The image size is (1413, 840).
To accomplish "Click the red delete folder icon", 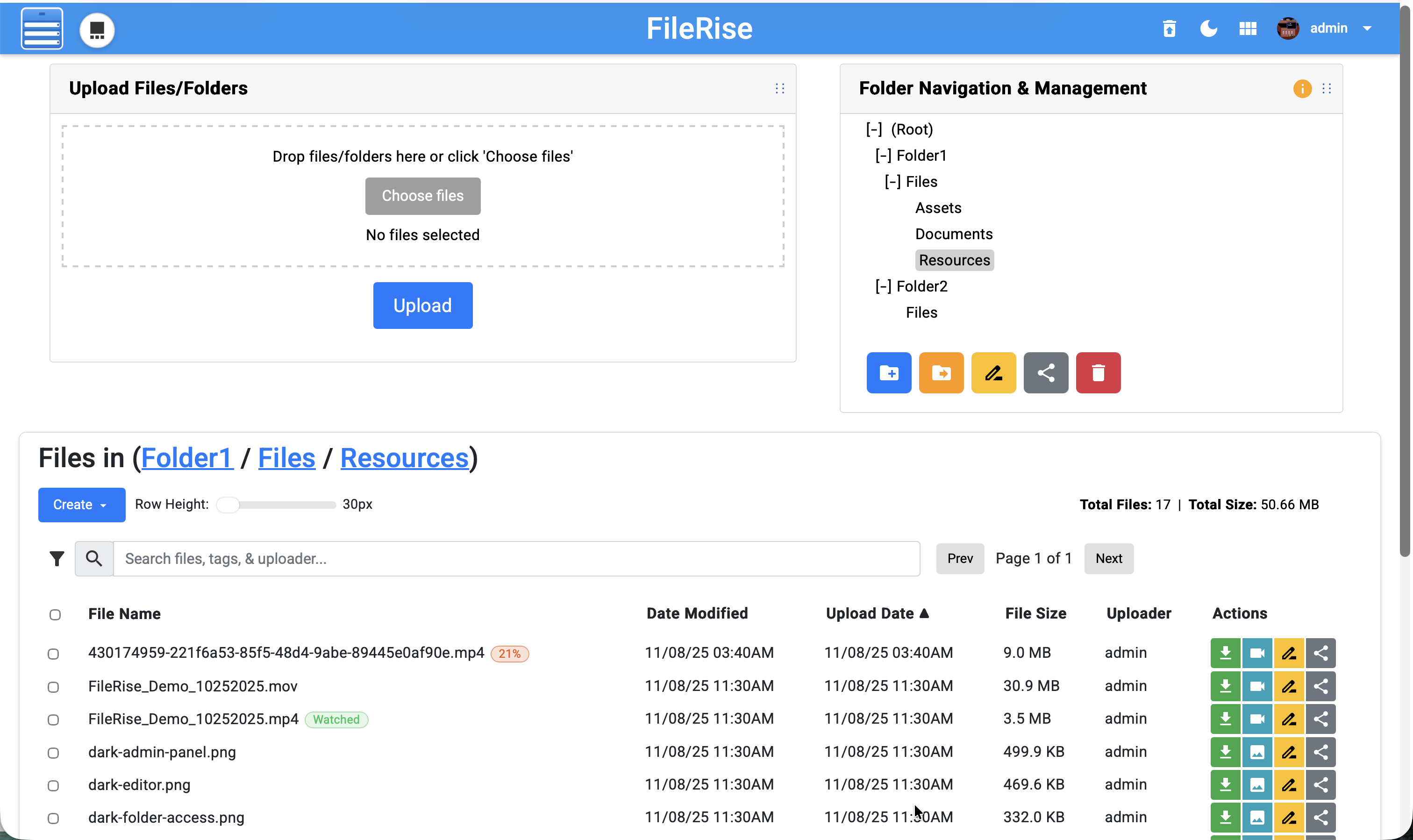I will (1098, 373).
